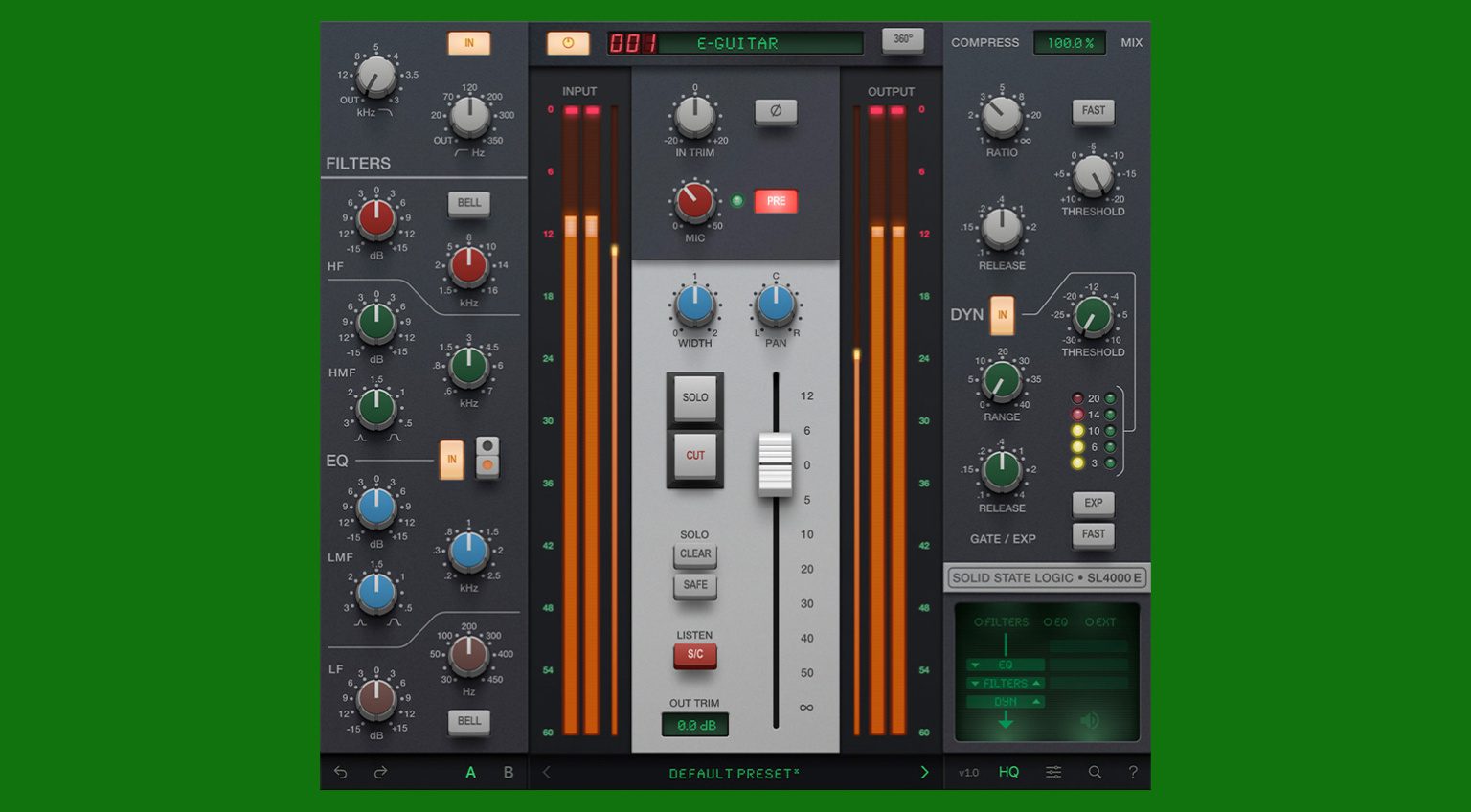
Task: Click the FILTERS up arrow in routing display
Action: tap(1037, 683)
